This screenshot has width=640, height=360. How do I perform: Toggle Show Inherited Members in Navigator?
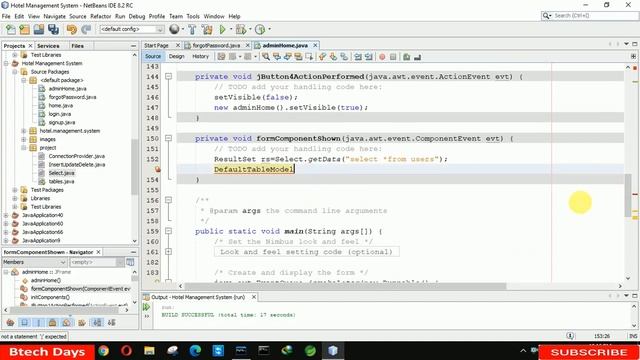point(10,322)
